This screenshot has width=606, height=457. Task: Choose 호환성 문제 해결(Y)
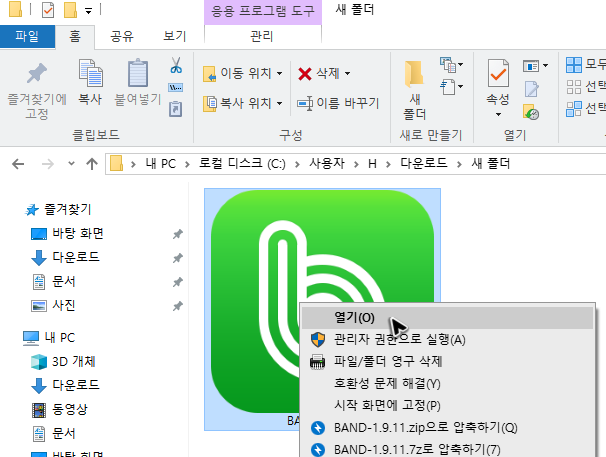pyautogui.click(x=448, y=384)
